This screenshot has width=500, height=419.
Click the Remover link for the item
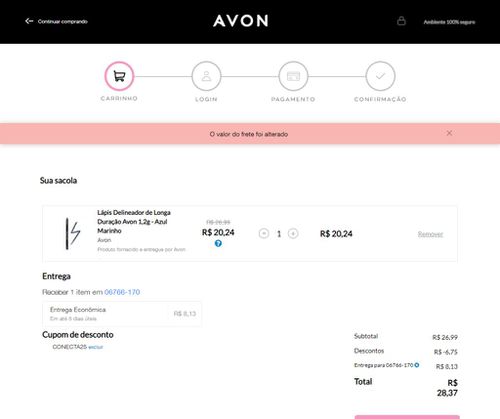click(430, 234)
